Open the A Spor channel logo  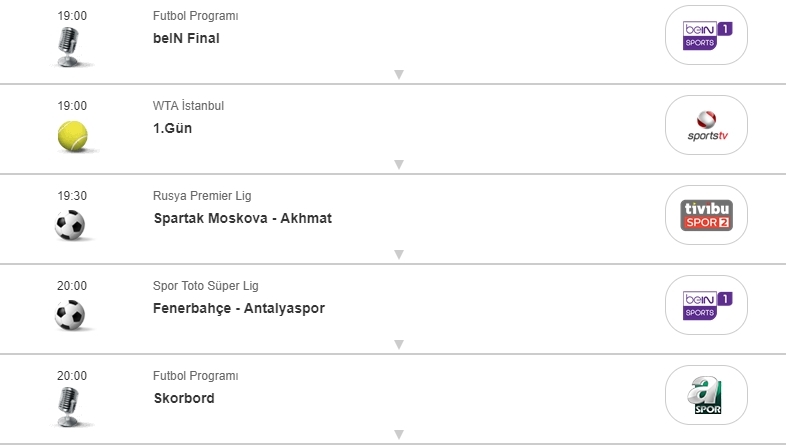click(706, 395)
